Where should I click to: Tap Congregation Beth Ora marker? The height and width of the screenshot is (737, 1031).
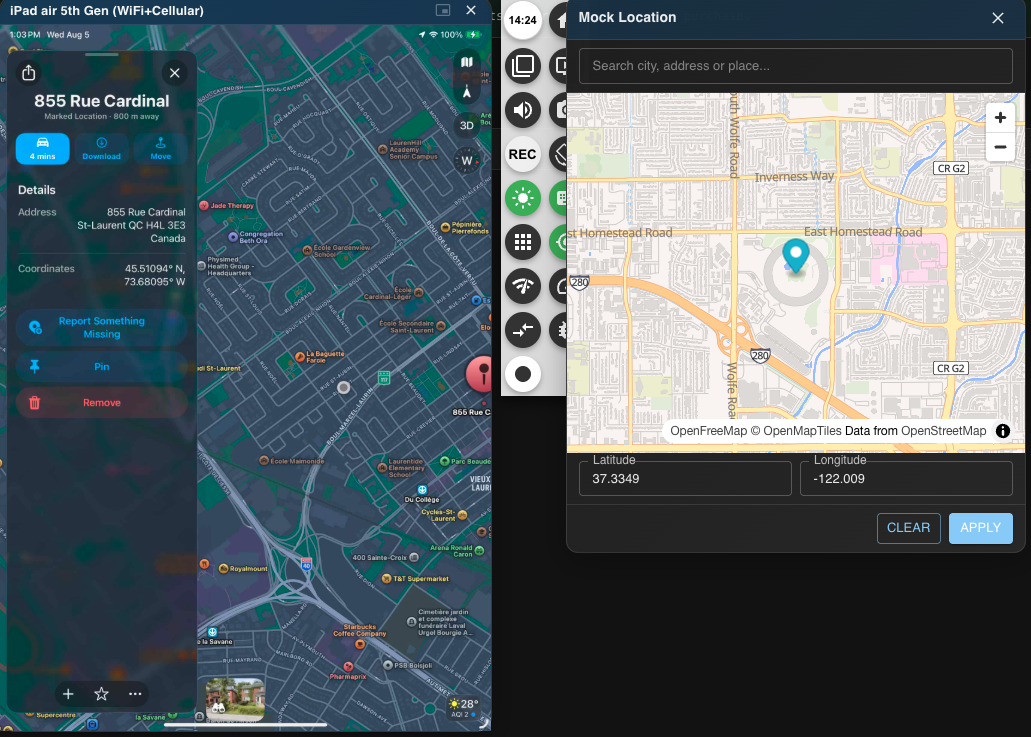tap(233, 237)
